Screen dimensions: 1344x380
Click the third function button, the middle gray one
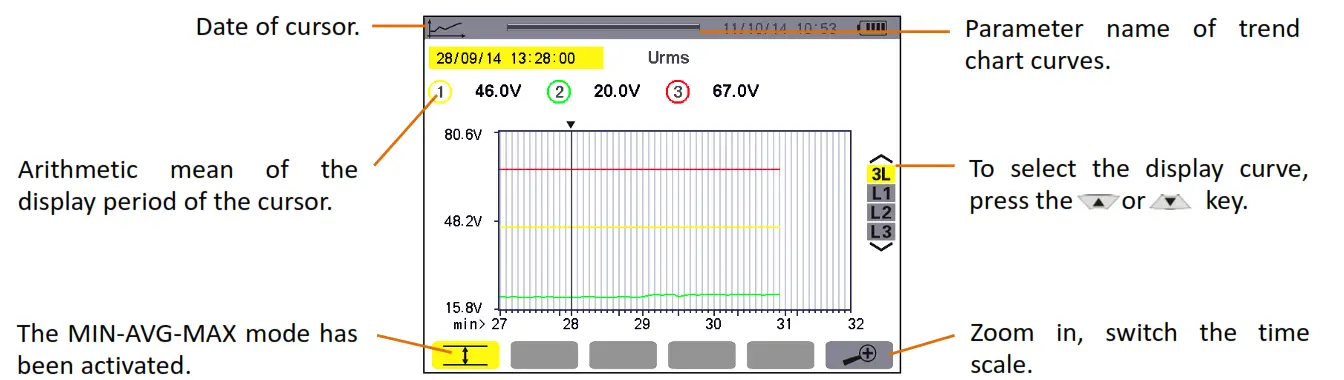pyautogui.click(x=623, y=355)
